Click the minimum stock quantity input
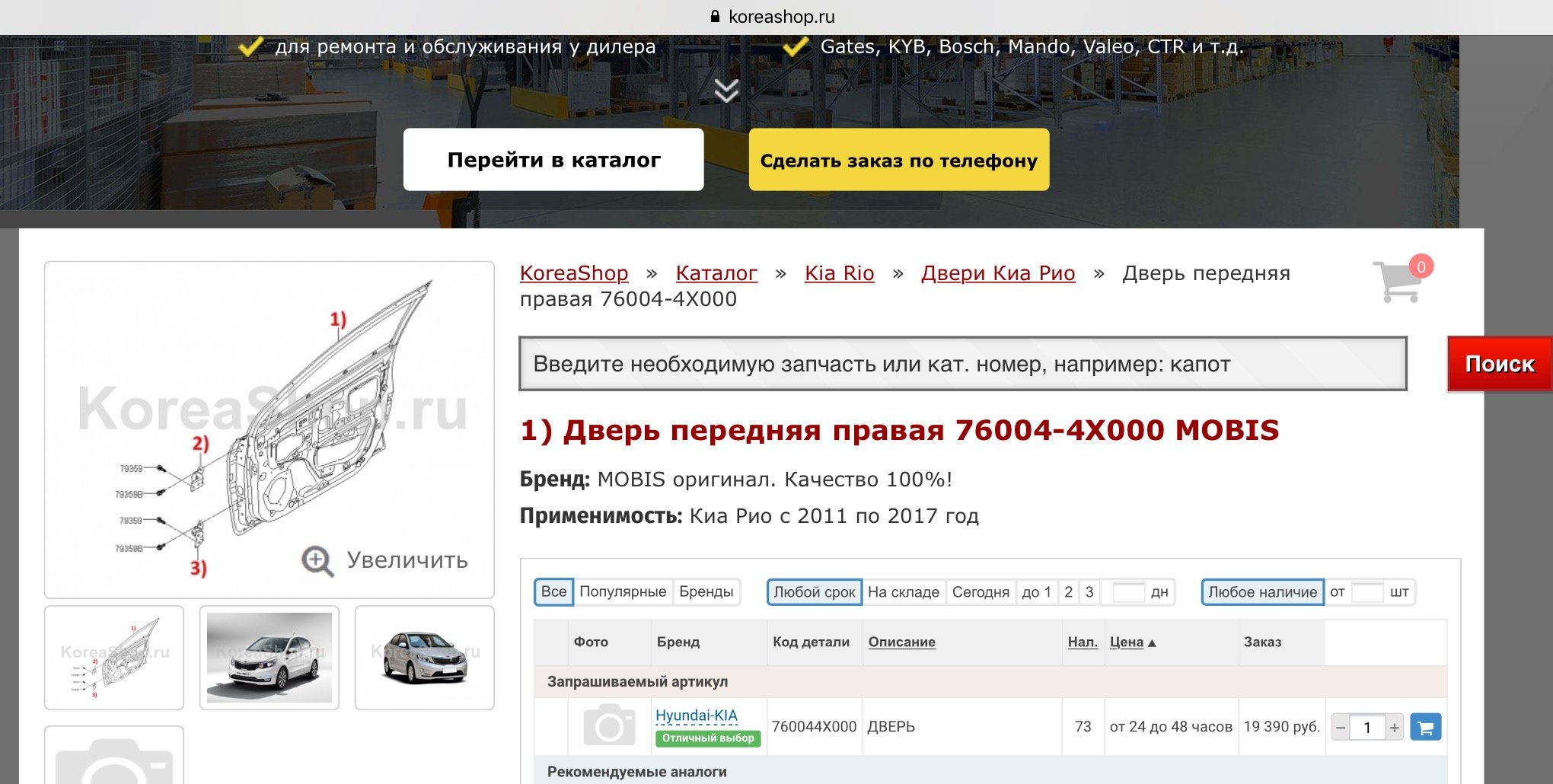This screenshot has height=784, width=1553. pos(1367,592)
